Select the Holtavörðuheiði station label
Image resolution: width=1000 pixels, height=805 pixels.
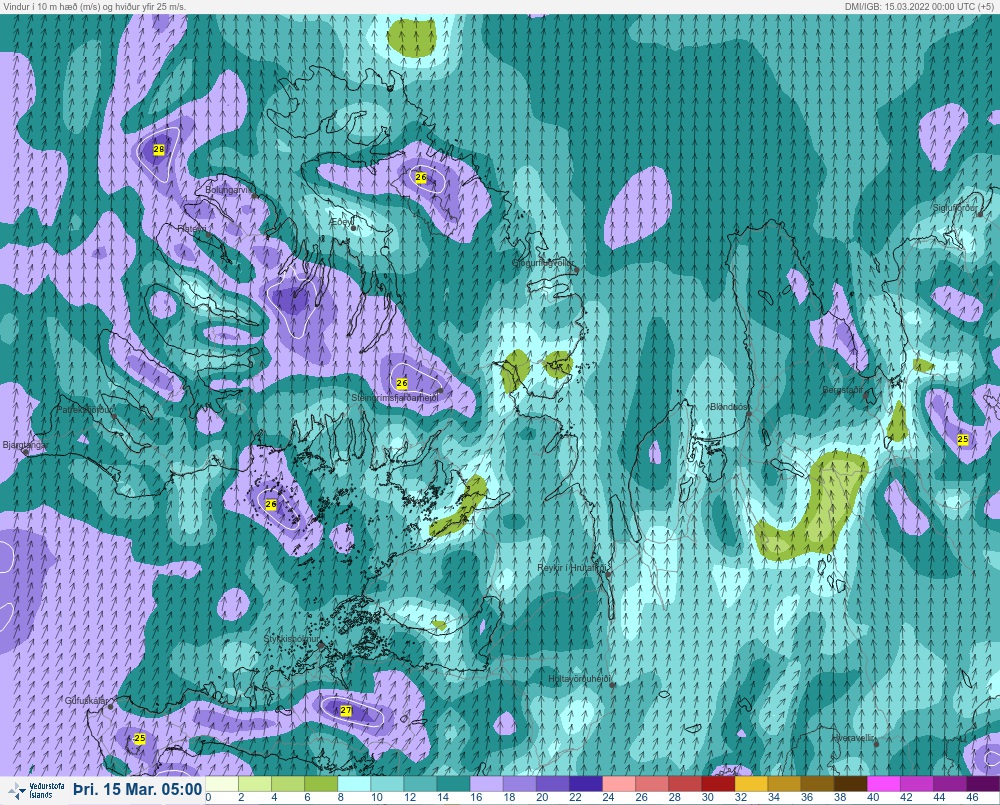point(580,679)
